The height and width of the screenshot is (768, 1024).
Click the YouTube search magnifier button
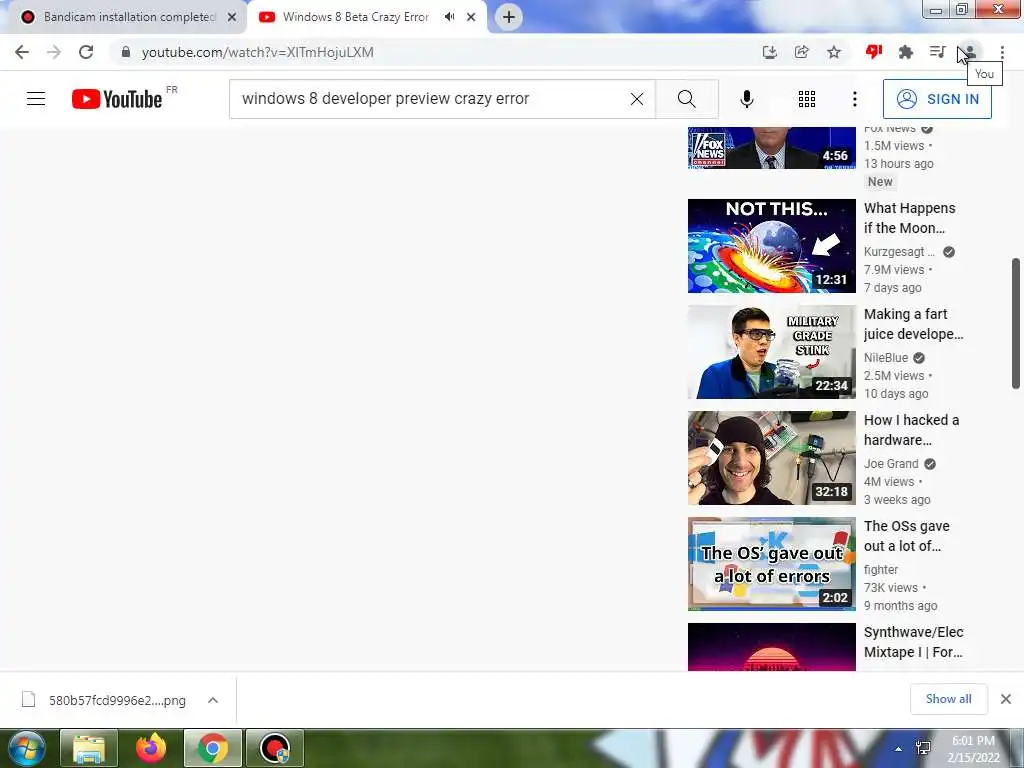[x=686, y=99]
